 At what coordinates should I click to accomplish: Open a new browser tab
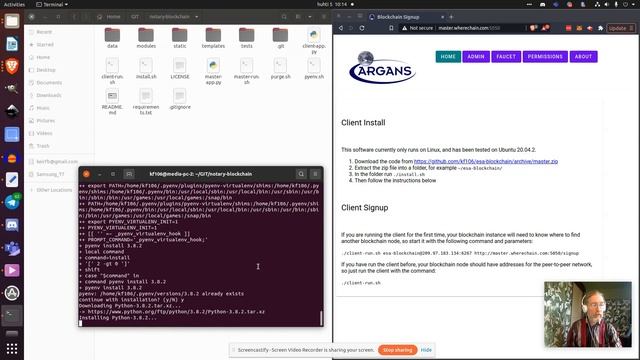[x=451, y=17]
